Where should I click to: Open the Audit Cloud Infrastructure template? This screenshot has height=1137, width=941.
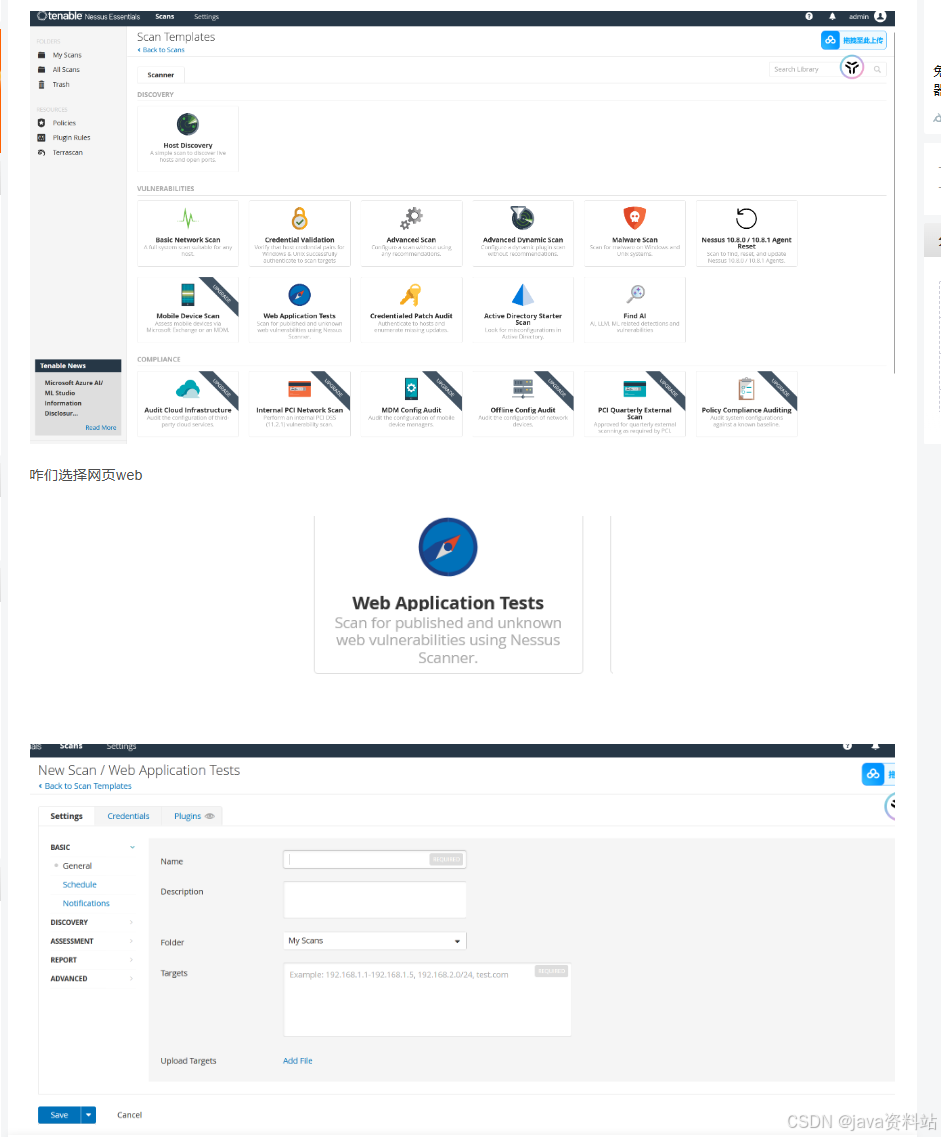pos(188,404)
